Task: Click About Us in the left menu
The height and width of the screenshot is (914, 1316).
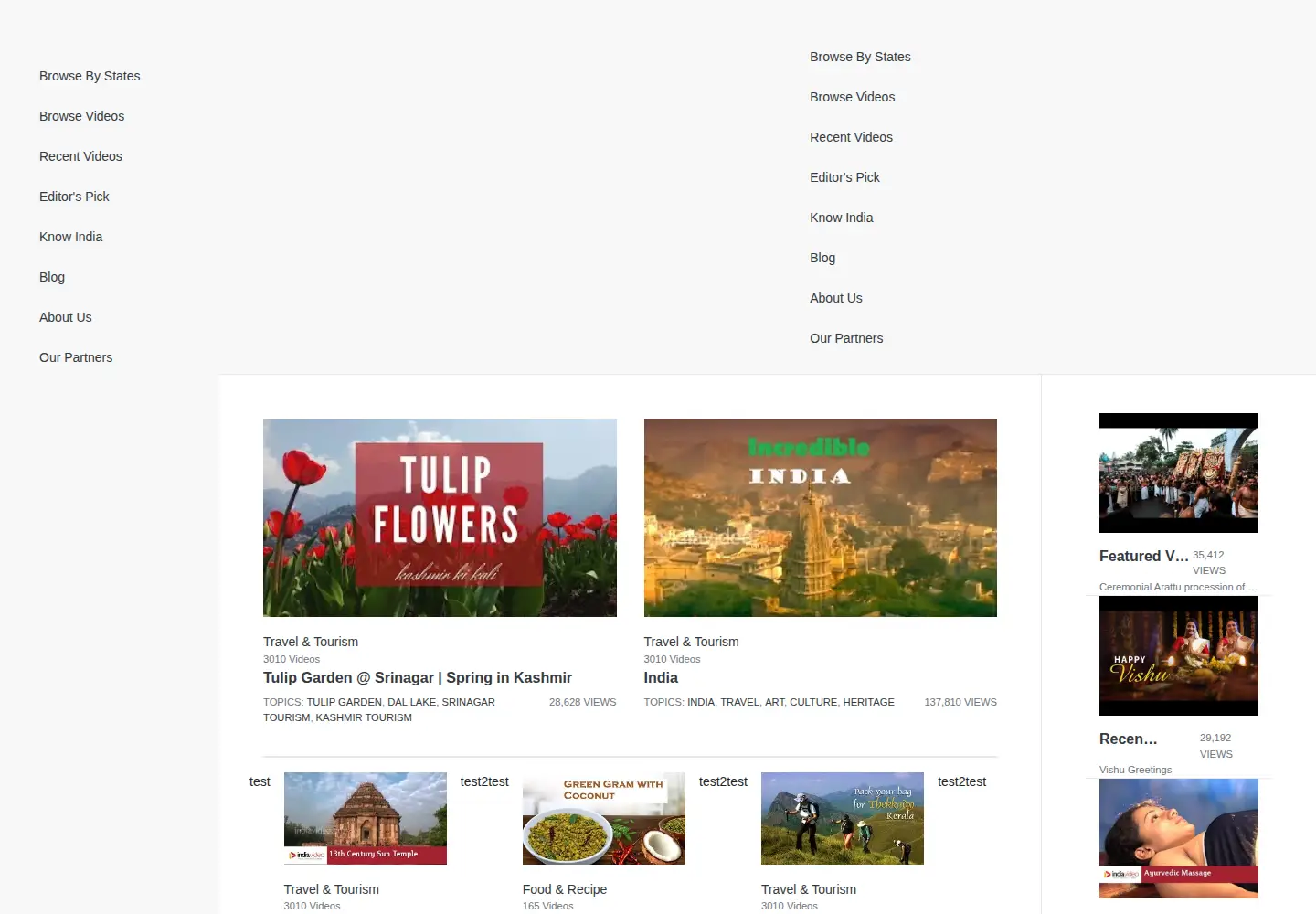Action: 65,317
